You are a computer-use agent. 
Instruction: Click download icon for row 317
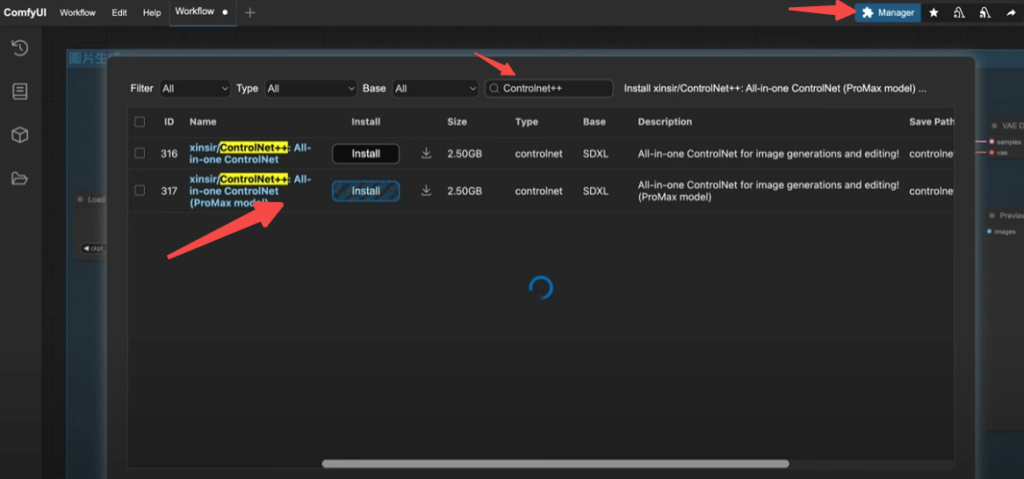(426, 191)
